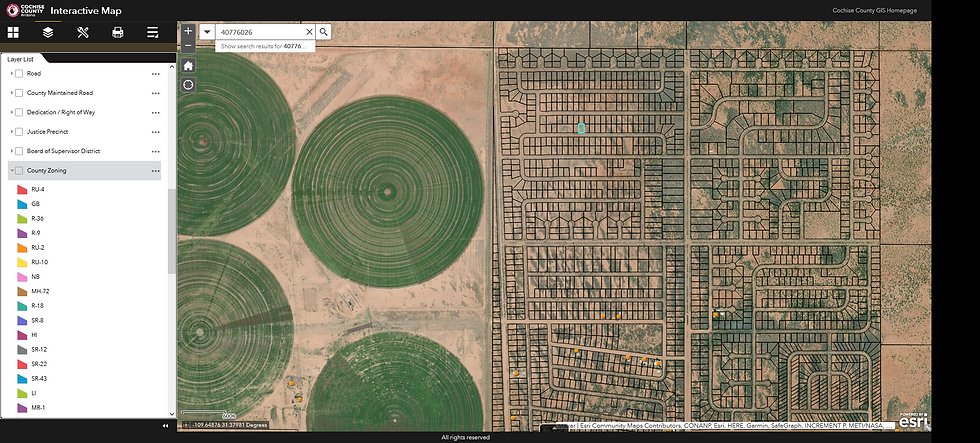
Task: Collapse the side panel arrows
Action: pyautogui.click(x=166, y=426)
